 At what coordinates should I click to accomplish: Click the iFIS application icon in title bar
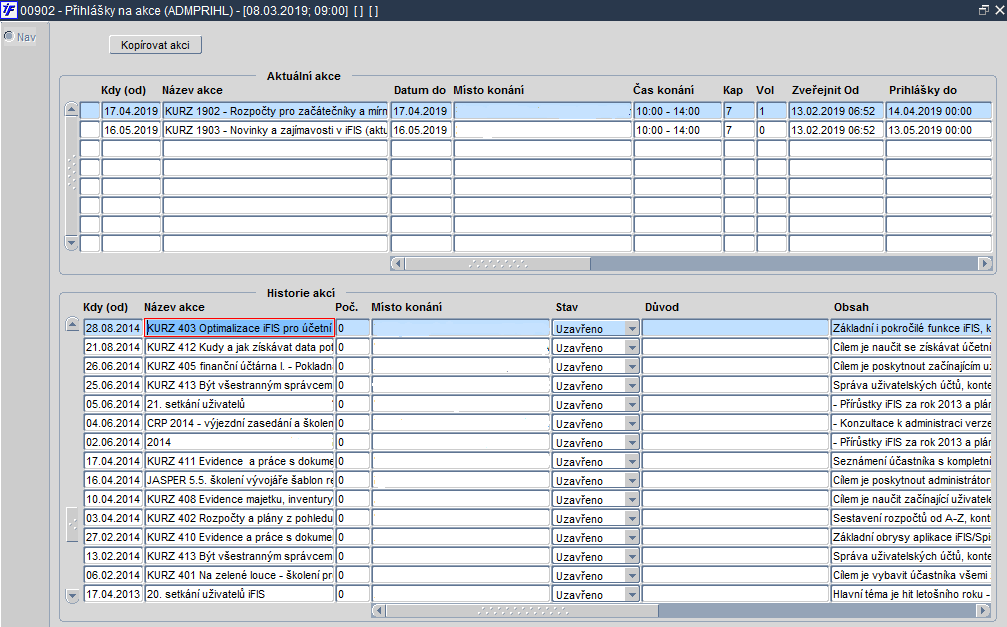point(9,10)
